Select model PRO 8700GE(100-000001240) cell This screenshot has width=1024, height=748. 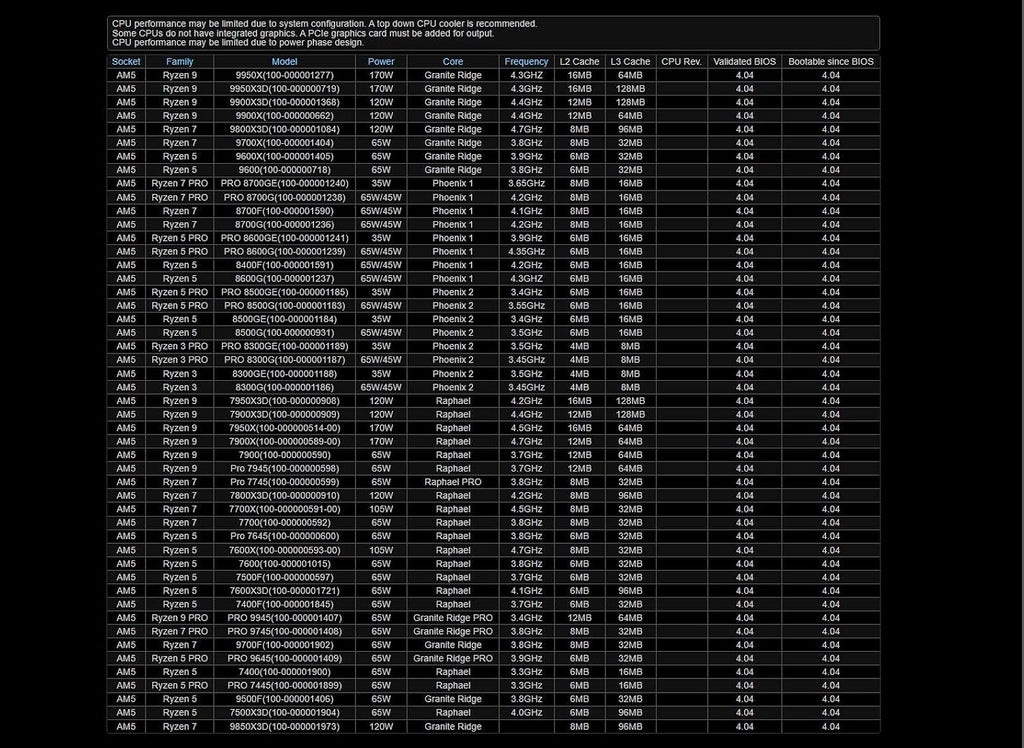click(285, 184)
